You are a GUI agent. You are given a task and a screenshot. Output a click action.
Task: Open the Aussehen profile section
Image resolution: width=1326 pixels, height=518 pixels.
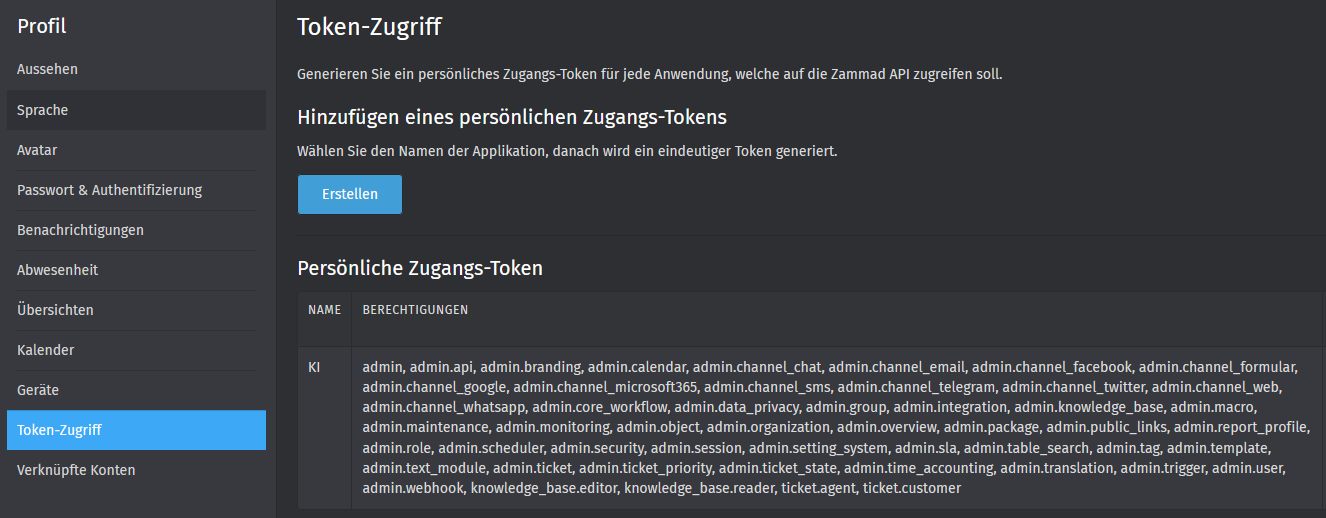[x=47, y=69]
